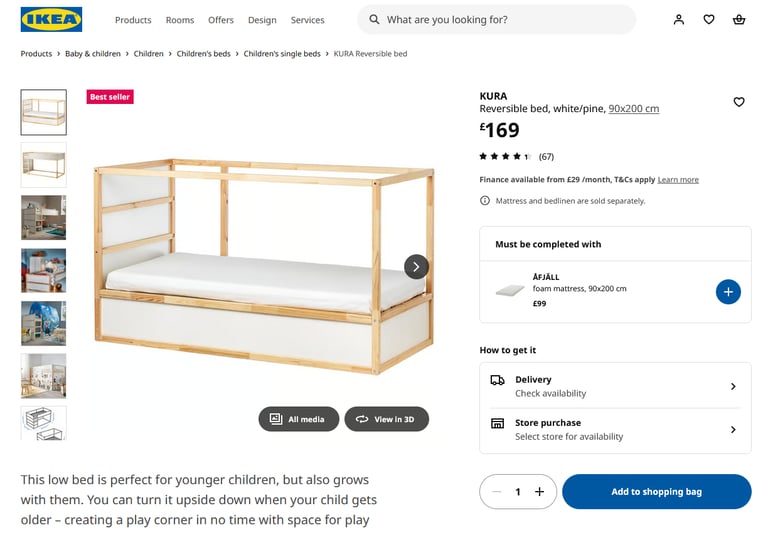Screen dimensions: 768x533
Task: Save KURA bed to favourites heart
Action: tap(739, 102)
